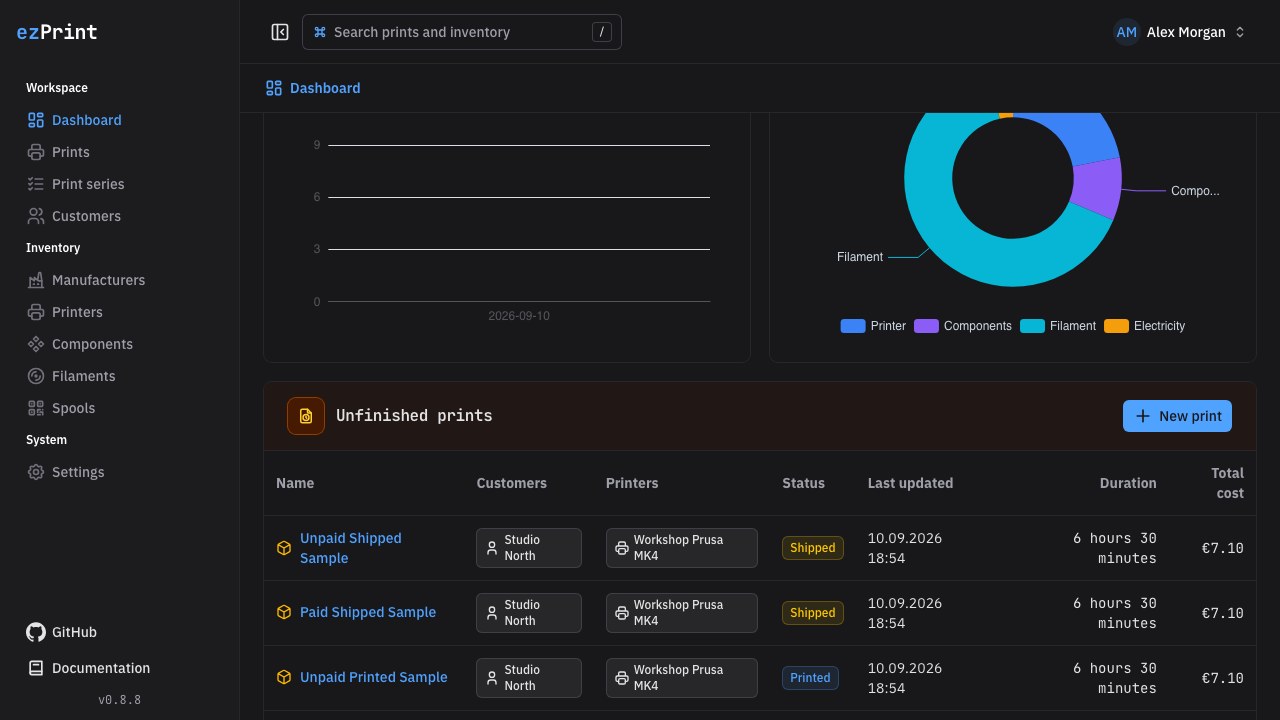This screenshot has width=1280, height=720.
Task: Open the Unpaid Shipped Sample link
Action: tap(351, 548)
